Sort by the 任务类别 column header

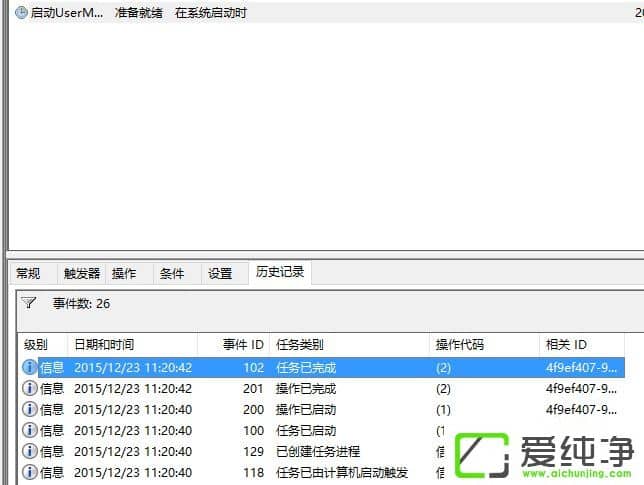(349, 344)
